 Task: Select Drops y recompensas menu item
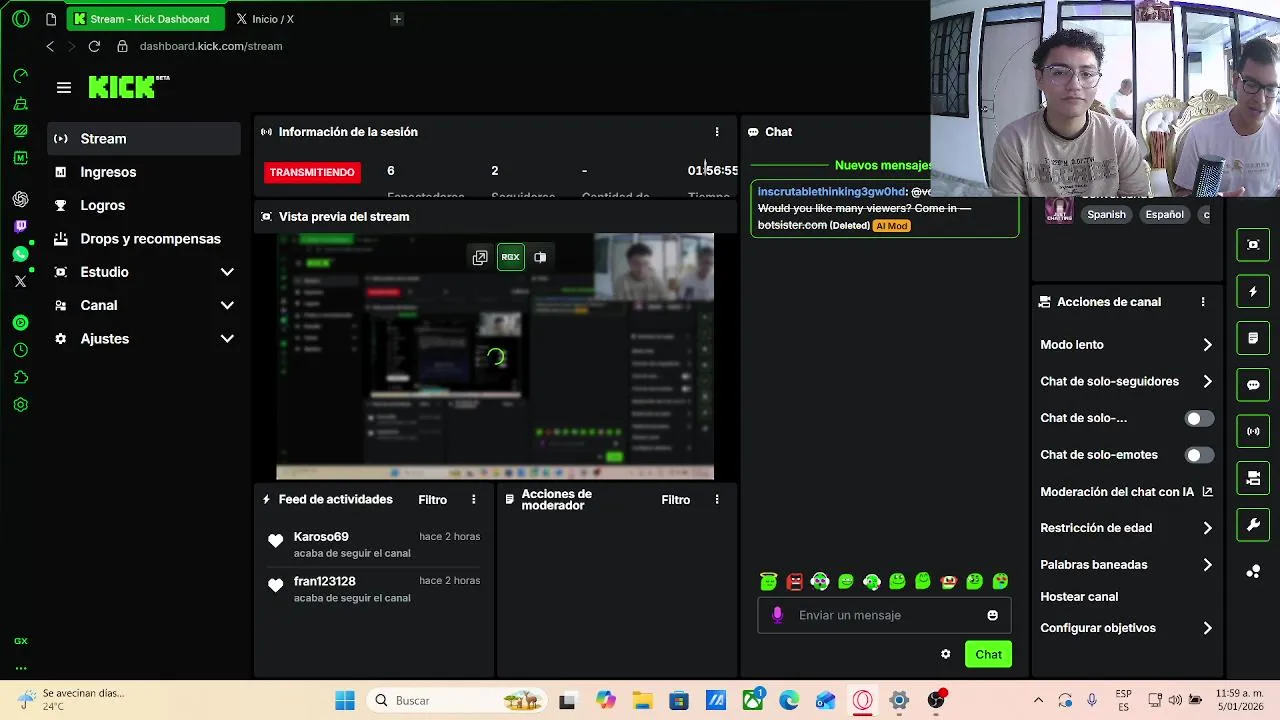pos(144,239)
